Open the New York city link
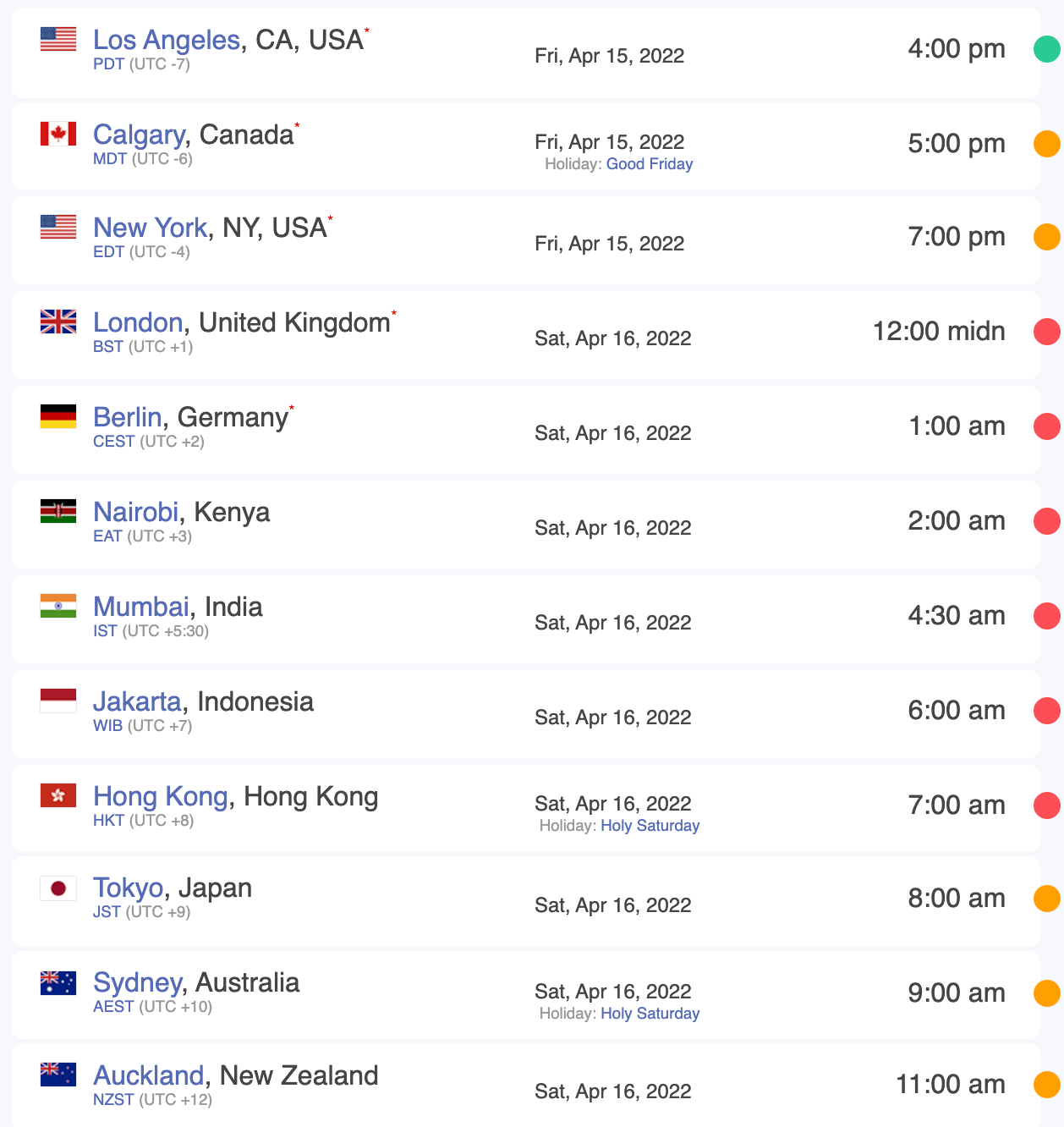The width and height of the screenshot is (1064, 1127). [x=151, y=228]
